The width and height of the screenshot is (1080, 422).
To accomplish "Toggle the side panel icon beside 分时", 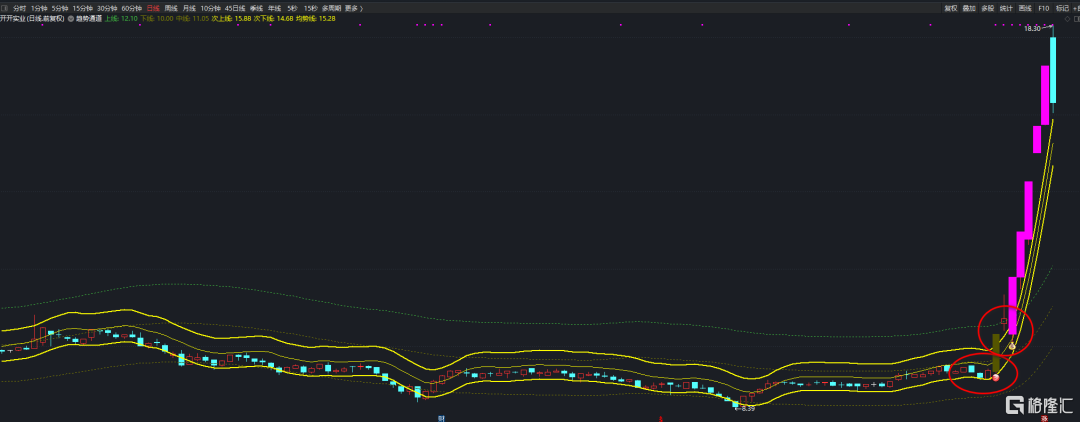I will tap(4, 8).
